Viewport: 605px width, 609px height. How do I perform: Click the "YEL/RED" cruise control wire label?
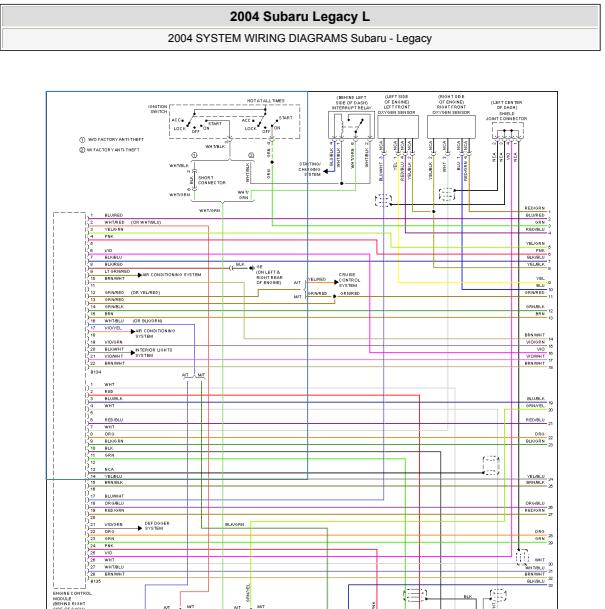click(x=317, y=279)
